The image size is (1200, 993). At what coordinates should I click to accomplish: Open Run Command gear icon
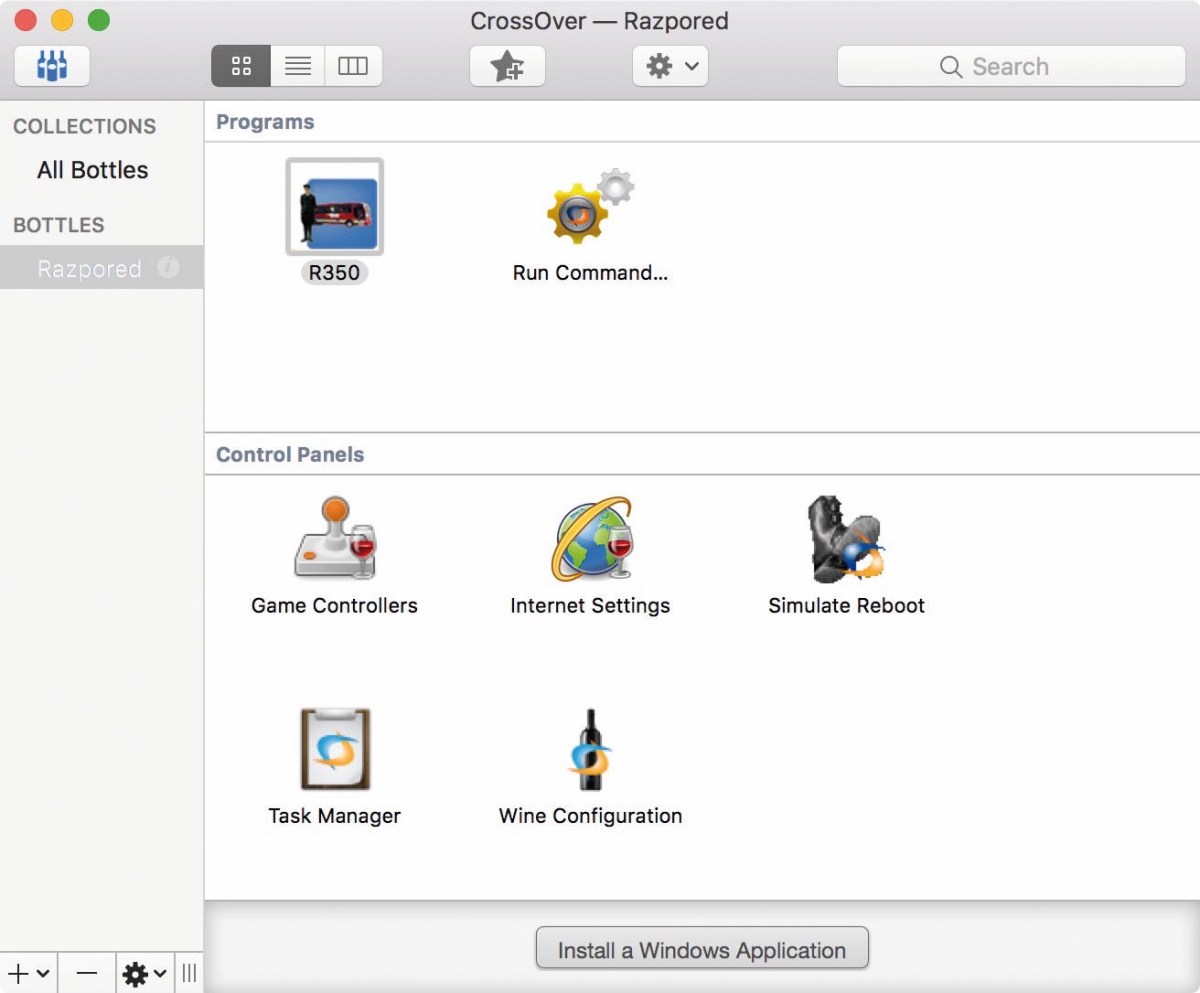click(590, 207)
